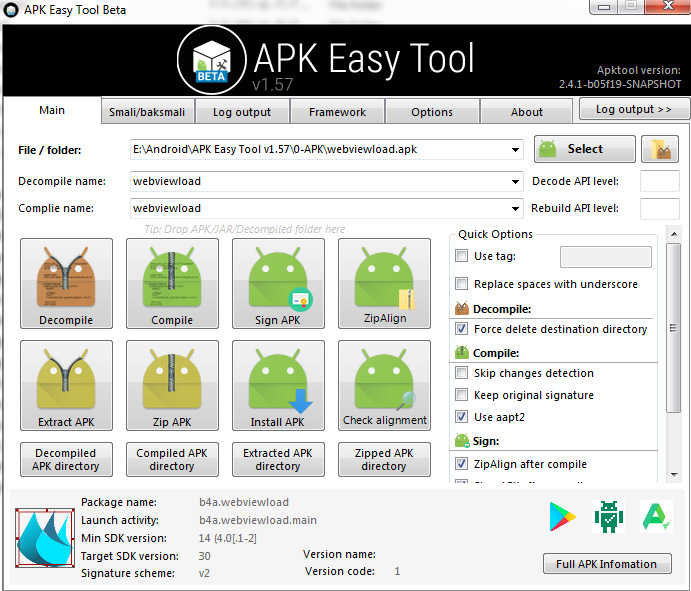Click the Quick Options scrollbar thumb
The width and height of the screenshot is (691, 591).
click(x=673, y=328)
